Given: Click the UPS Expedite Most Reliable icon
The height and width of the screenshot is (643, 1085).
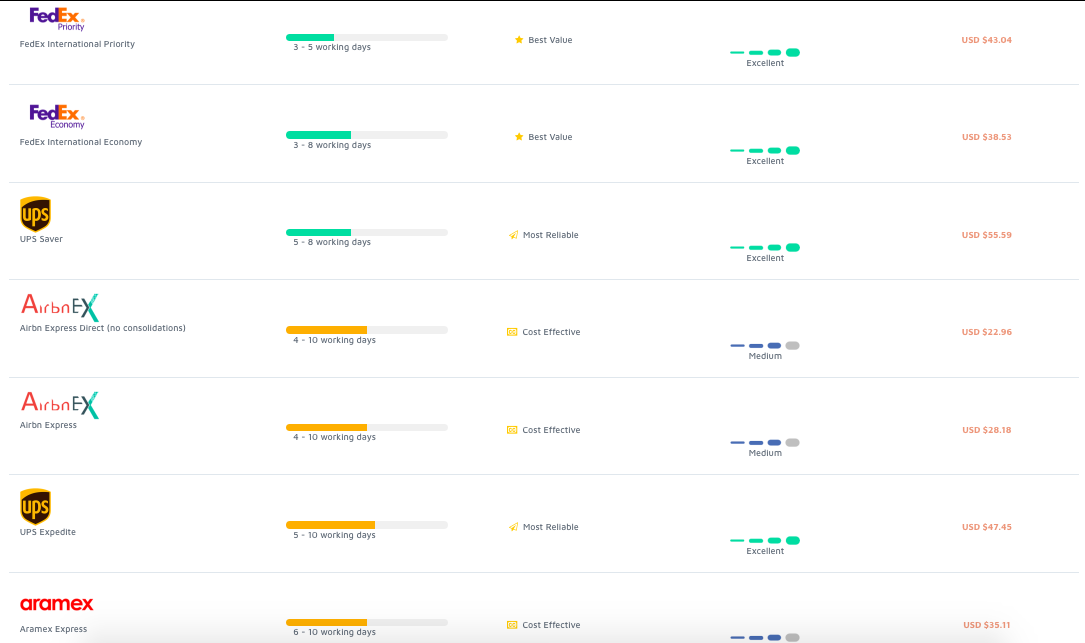Looking at the screenshot, I should click(x=513, y=527).
